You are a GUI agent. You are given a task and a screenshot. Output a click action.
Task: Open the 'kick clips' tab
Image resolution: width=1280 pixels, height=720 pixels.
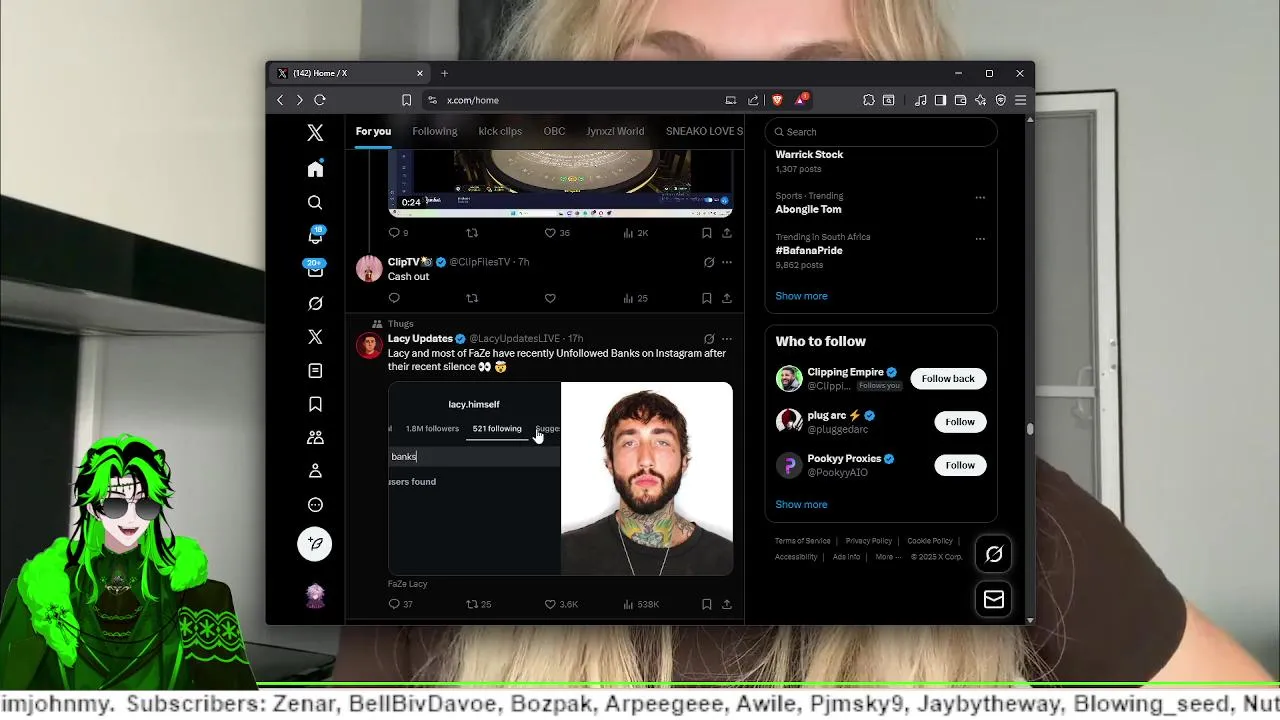coord(500,131)
